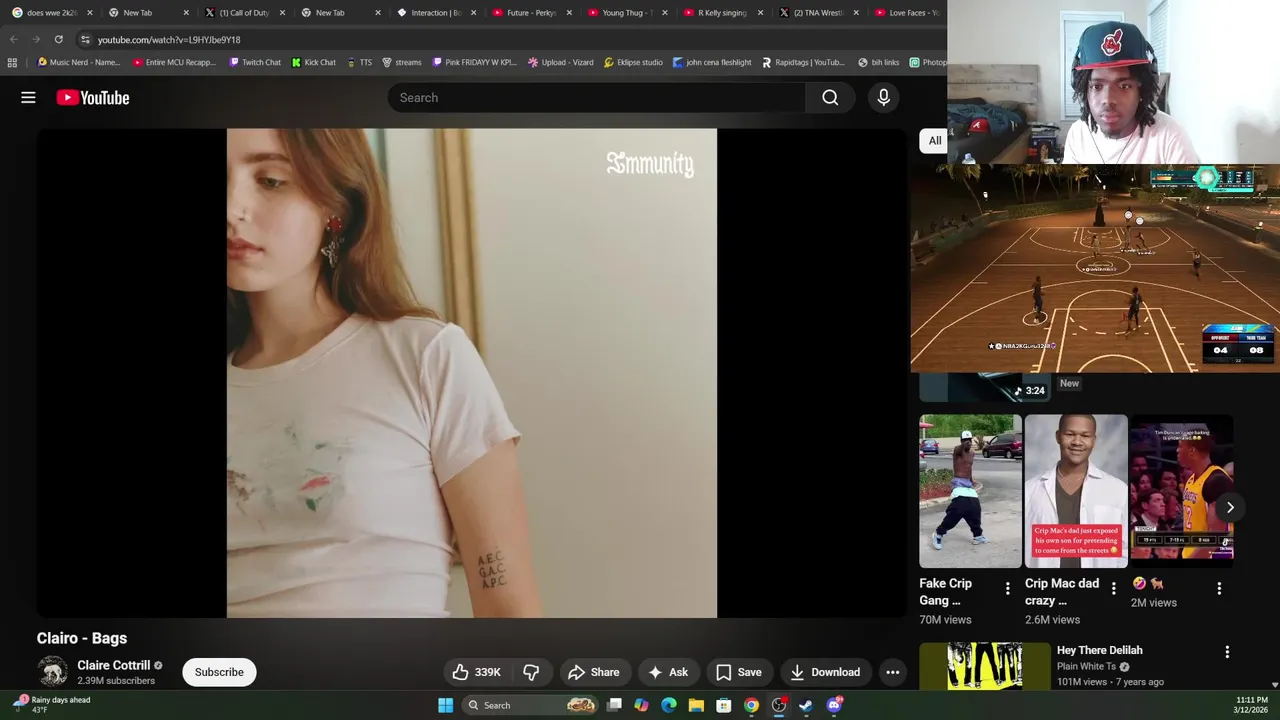Open the options menu for the 2M views short
1280x720 pixels.
[1219, 589]
